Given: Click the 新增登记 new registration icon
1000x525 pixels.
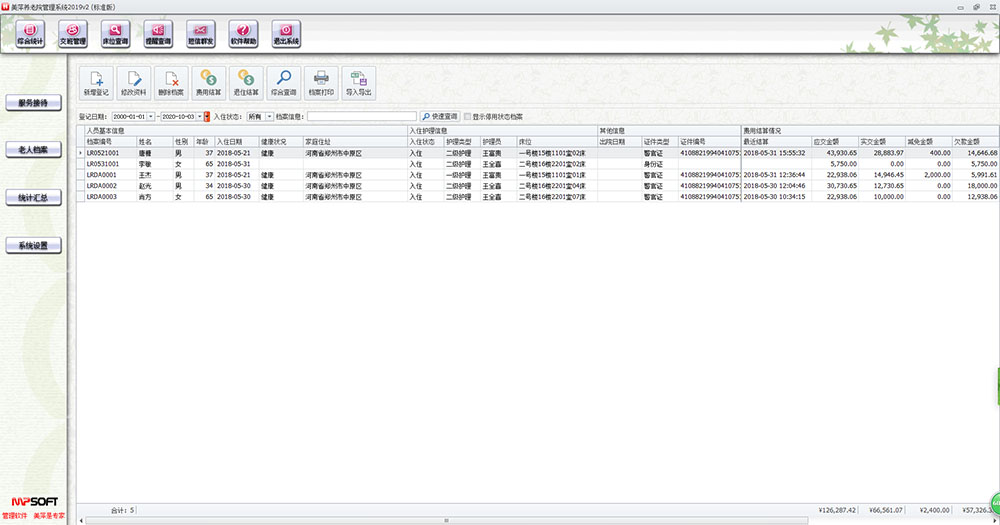Looking at the screenshot, I should pos(97,81).
